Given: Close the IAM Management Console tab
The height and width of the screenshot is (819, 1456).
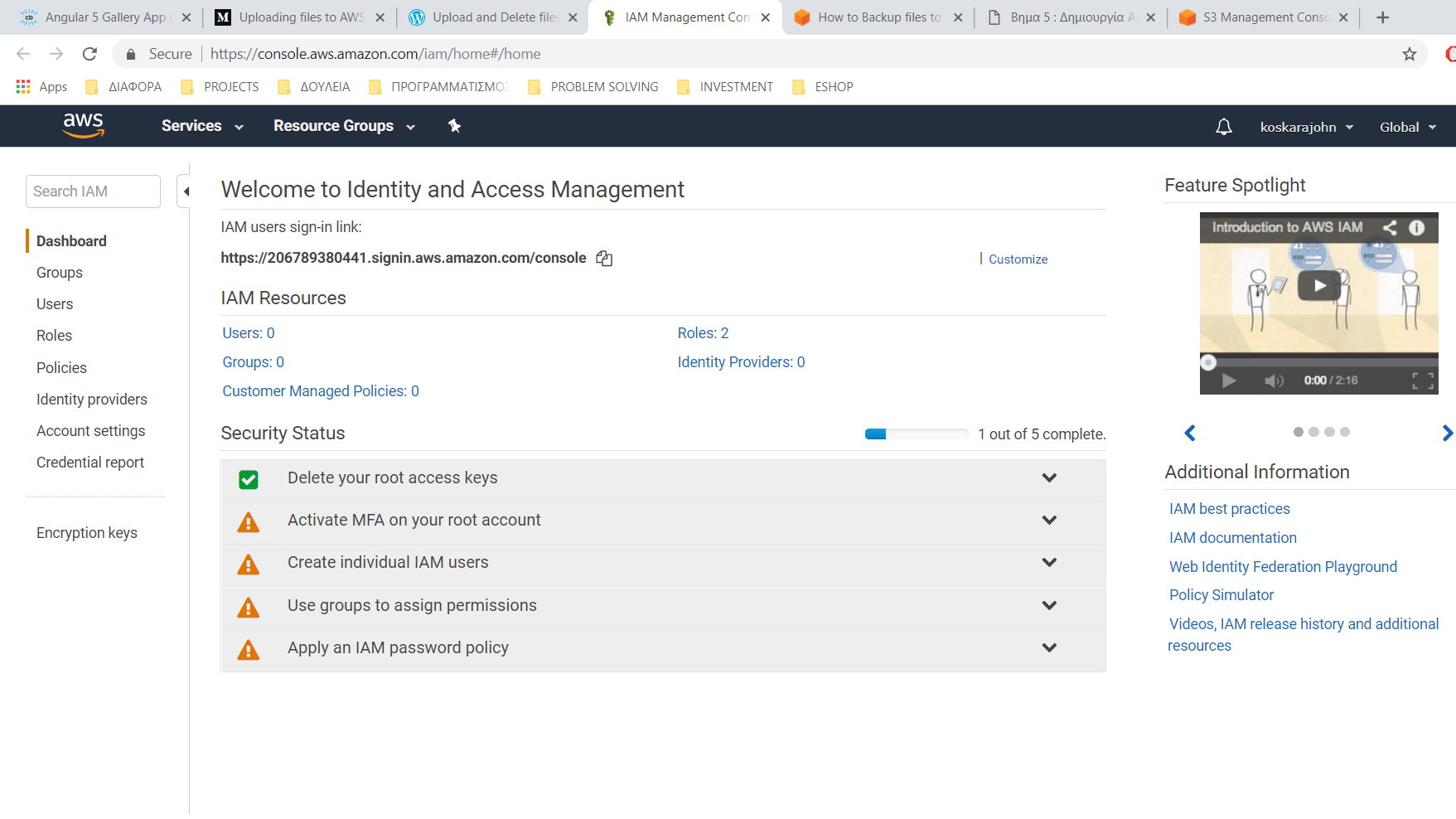Looking at the screenshot, I should [765, 17].
